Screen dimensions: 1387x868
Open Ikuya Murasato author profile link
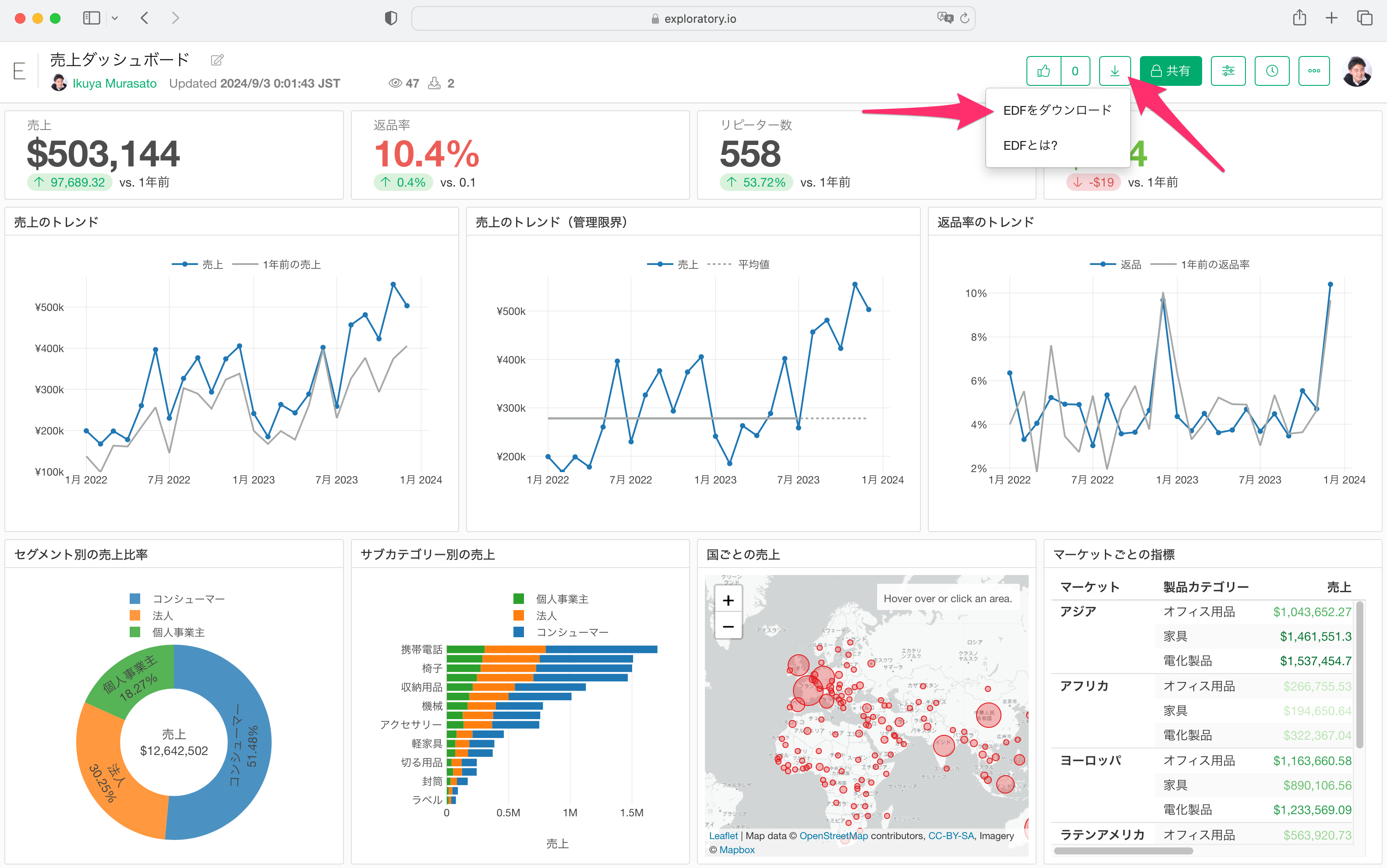pos(114,84)
